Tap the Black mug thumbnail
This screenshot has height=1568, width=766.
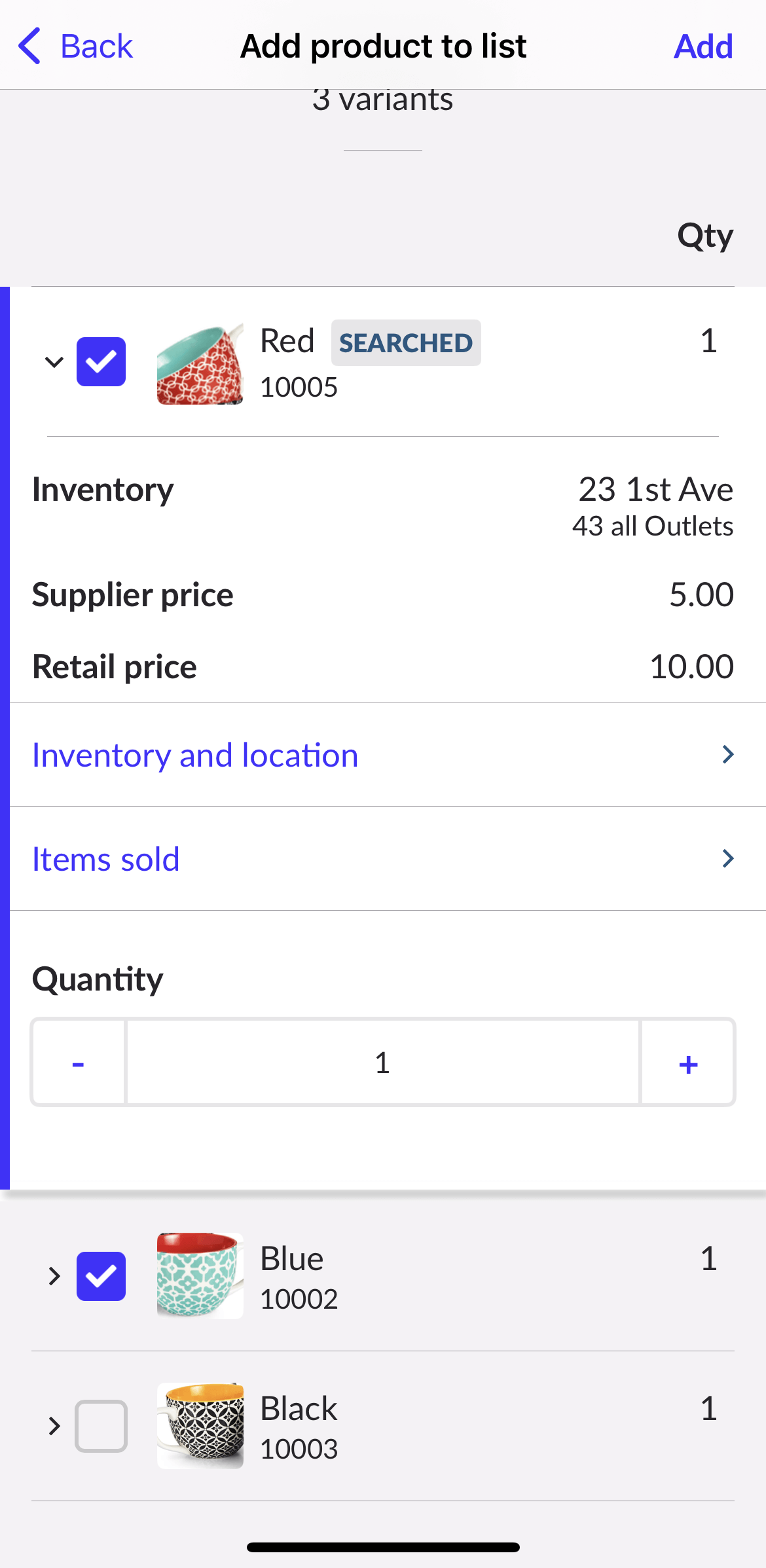pyautogui.click(x=200, y=1425)
